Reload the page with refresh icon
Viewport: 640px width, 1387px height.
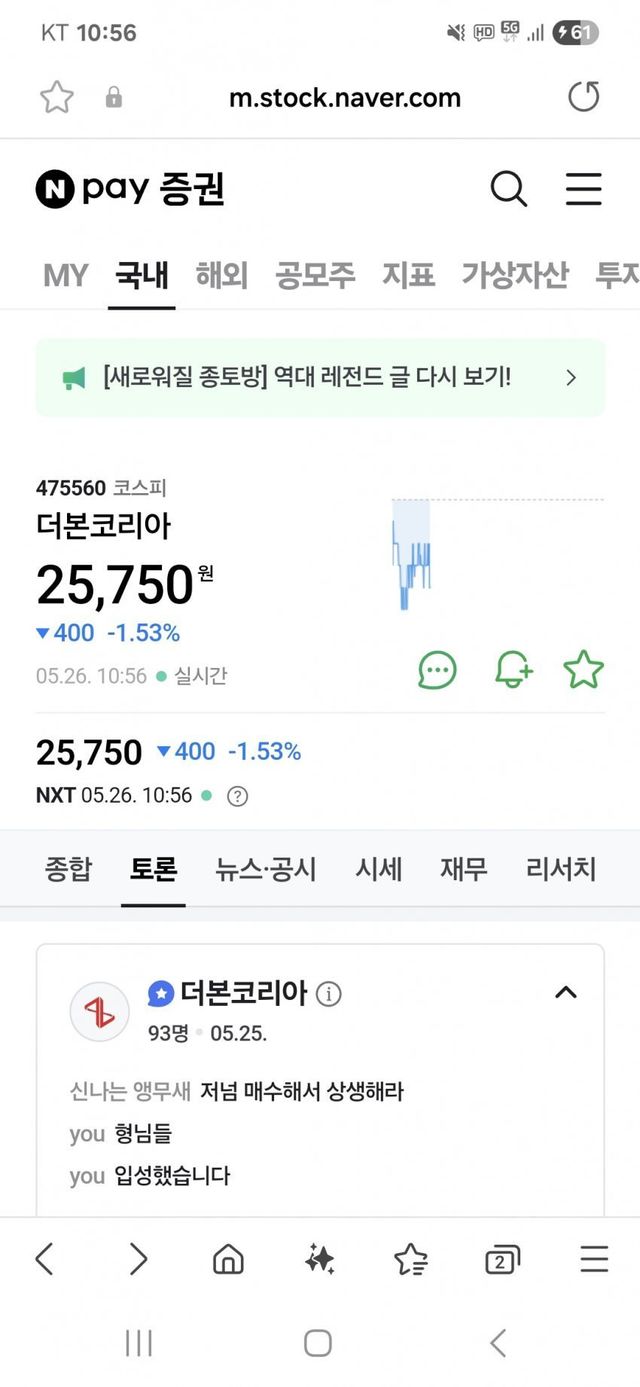click(x=583, y=97)
